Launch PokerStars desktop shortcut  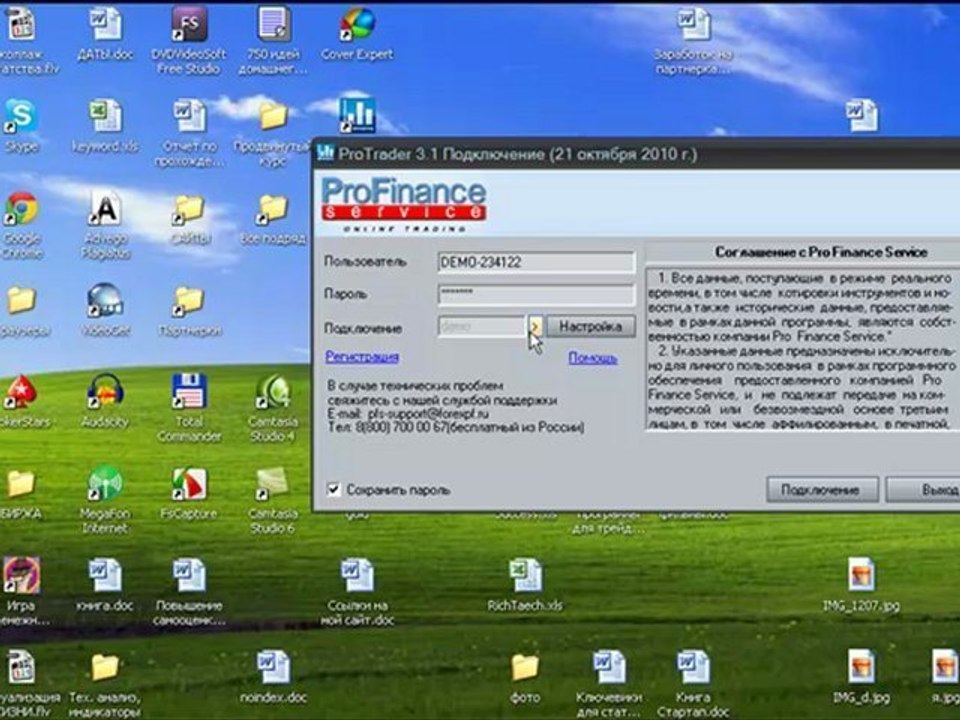coord(22,392)
